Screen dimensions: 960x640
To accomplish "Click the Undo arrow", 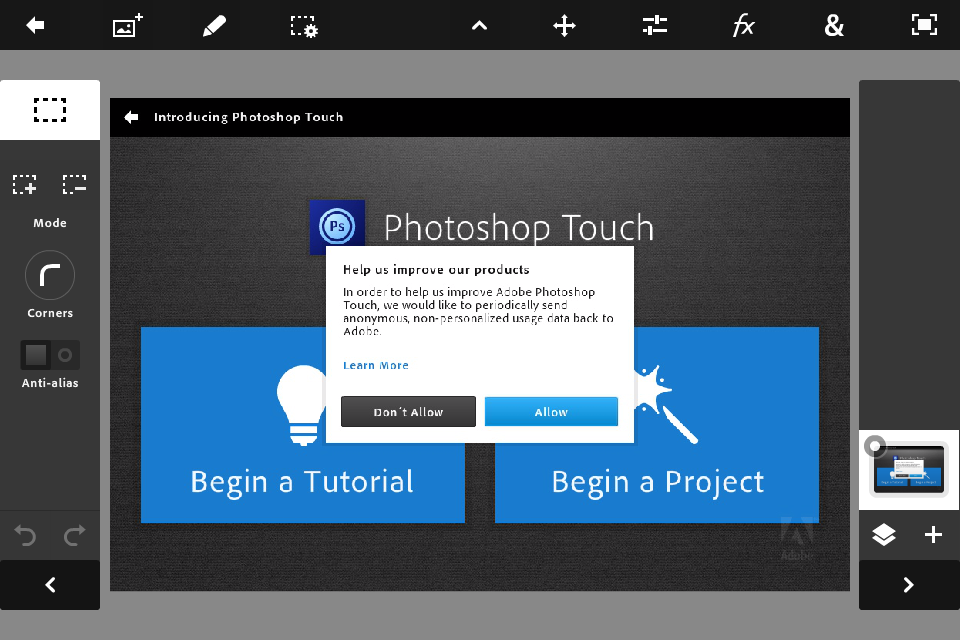I will click(25, 535).
